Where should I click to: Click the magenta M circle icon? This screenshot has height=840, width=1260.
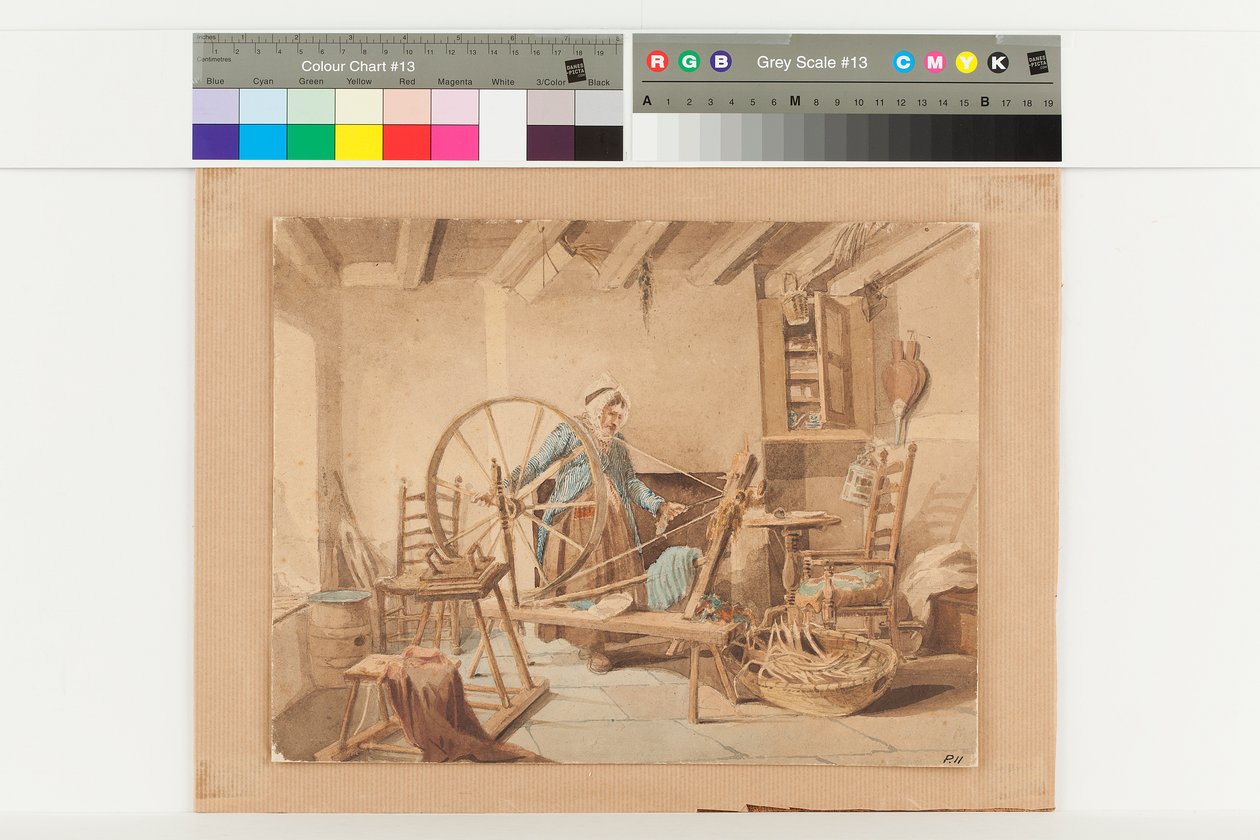click(935, 63)
